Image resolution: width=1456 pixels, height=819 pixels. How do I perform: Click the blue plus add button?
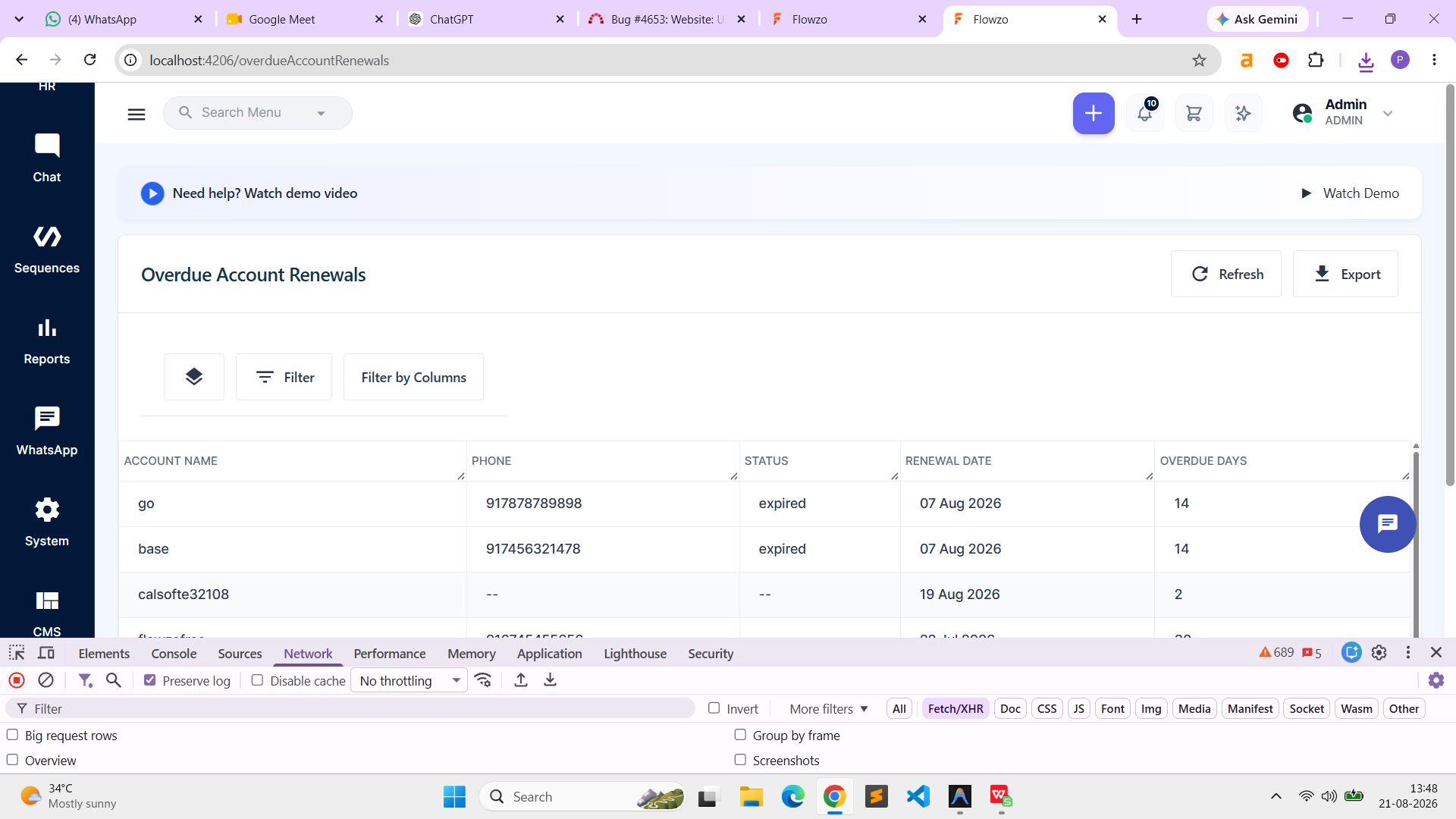pyautogui.click(x=1094, y=114)
